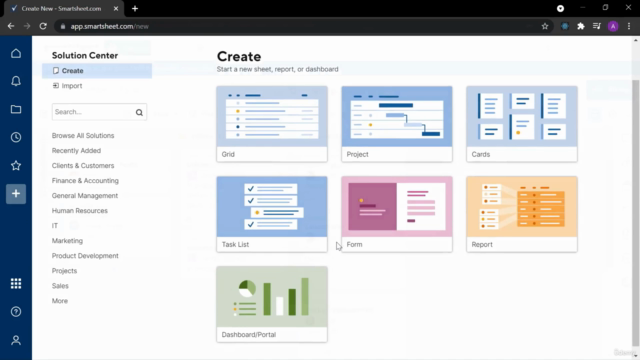
Task: Click browser back arrow
Action: [11, 26]
